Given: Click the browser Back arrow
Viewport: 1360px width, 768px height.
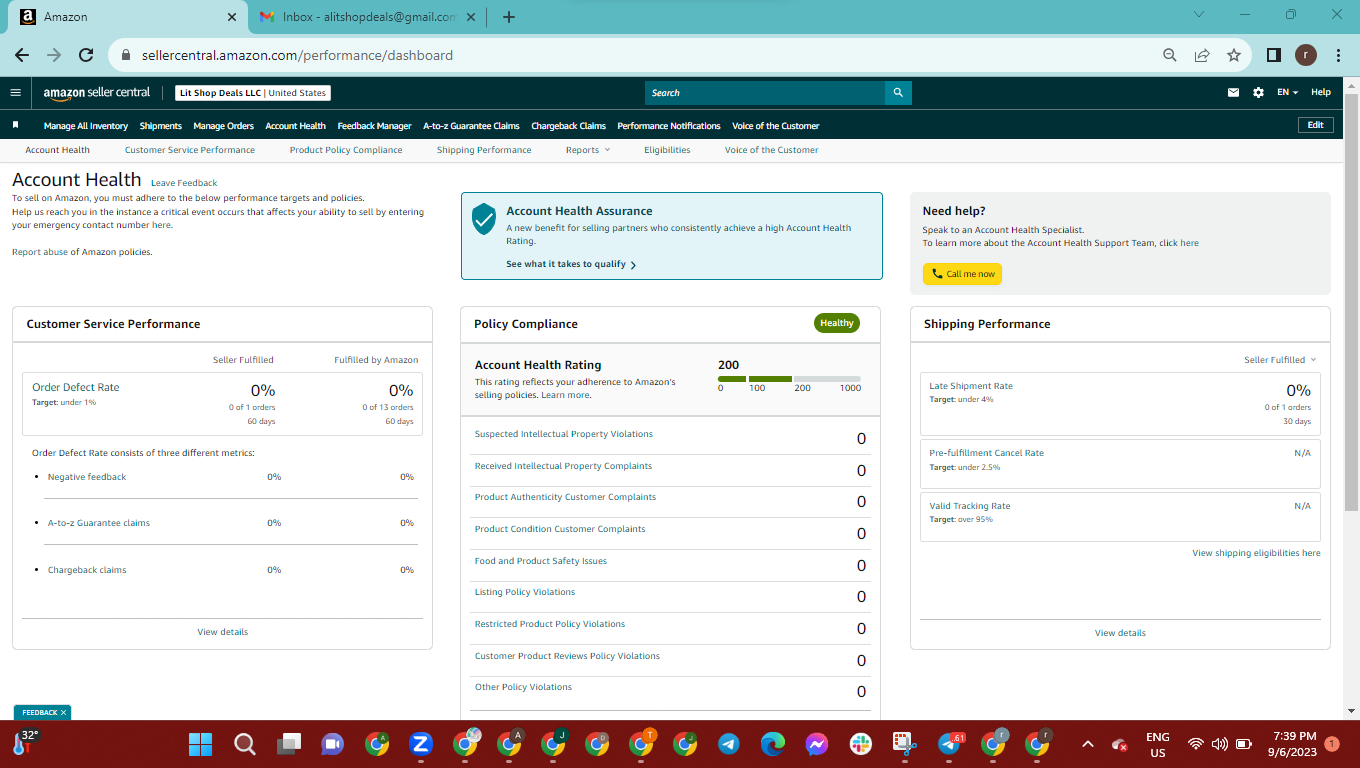Looking at the screenshot, I should click(22, 55).
